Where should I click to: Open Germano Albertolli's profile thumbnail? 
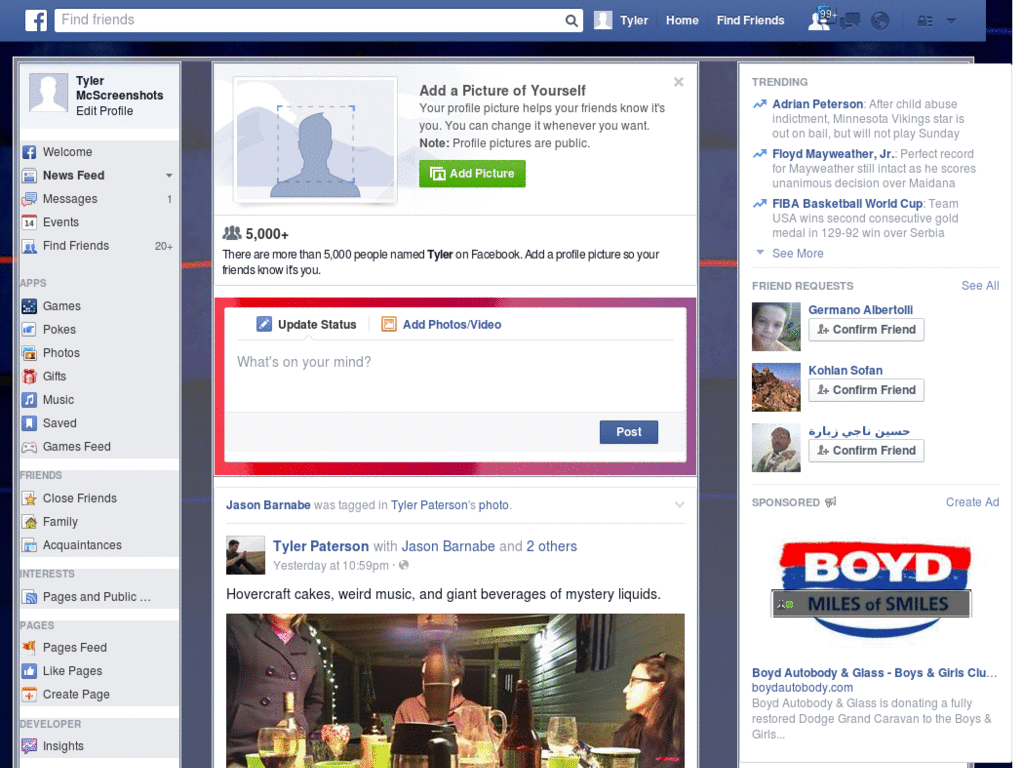point(776,327)
